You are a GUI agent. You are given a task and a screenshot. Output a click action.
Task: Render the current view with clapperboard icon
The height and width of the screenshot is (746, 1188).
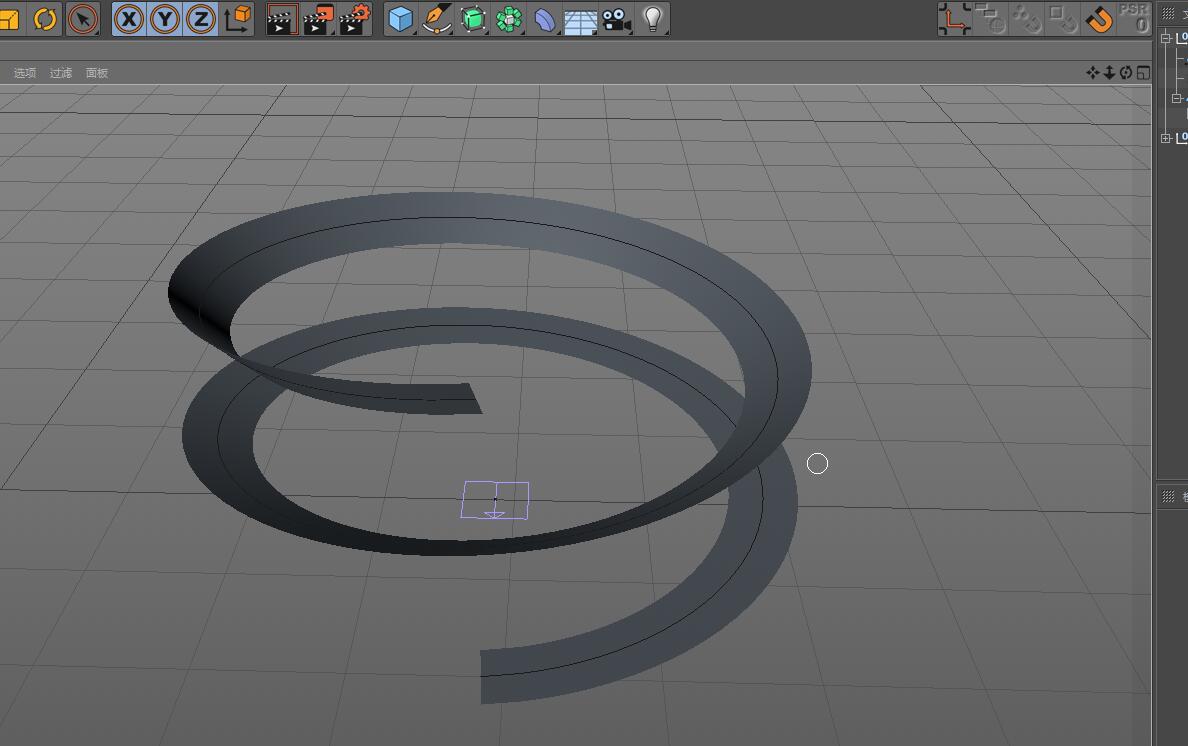[x=282, y=19]
